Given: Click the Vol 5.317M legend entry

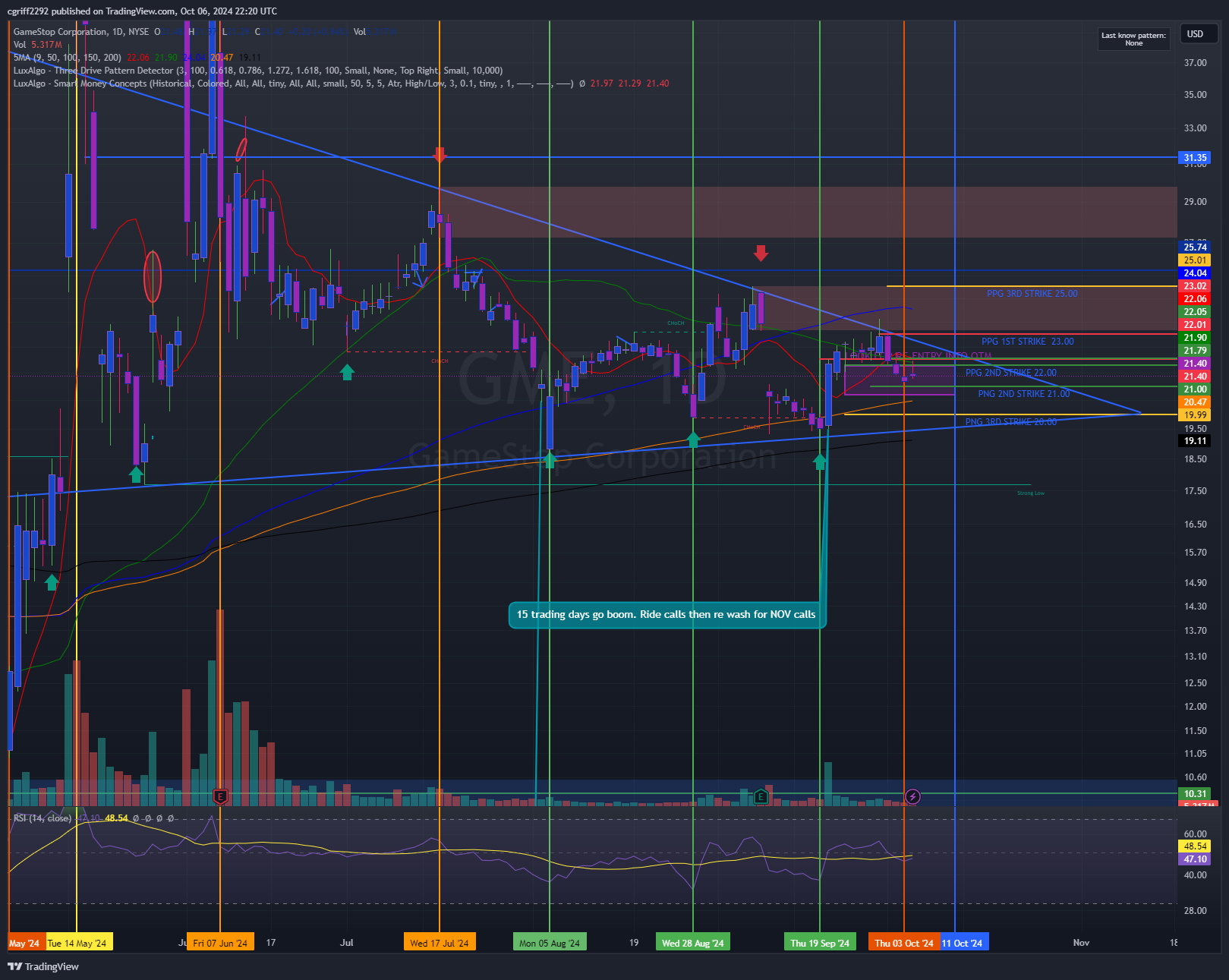Looking at the screenshot, I should pyautogui.click(x=38, y=45).
